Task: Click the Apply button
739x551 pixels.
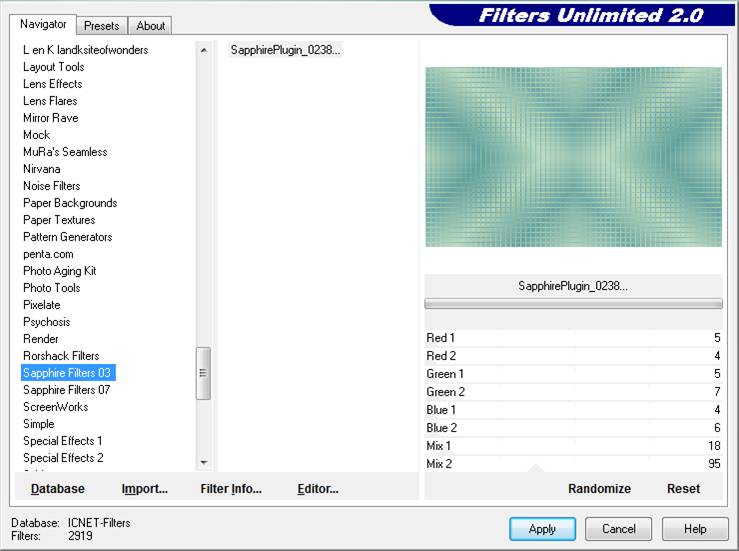Action: pos(542,529)
